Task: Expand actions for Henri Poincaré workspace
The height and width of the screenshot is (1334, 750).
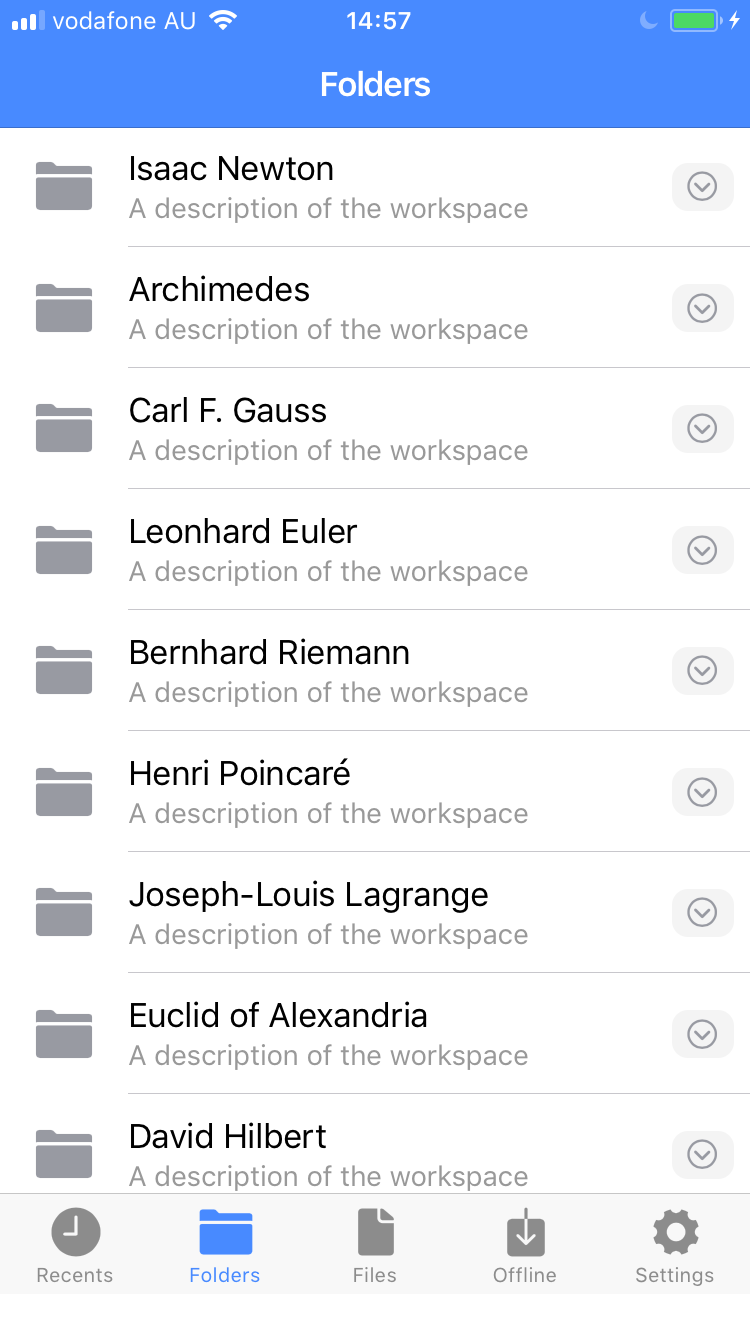Action: click(702, 791)
